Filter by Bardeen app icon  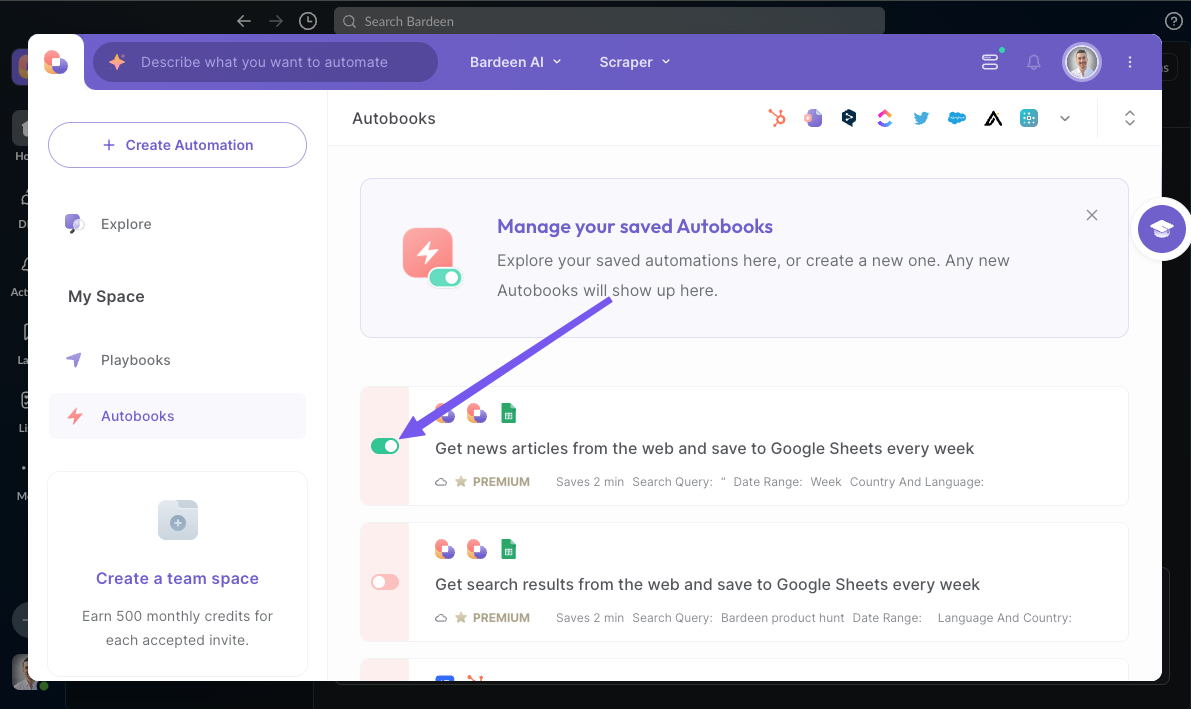point(813,119)
